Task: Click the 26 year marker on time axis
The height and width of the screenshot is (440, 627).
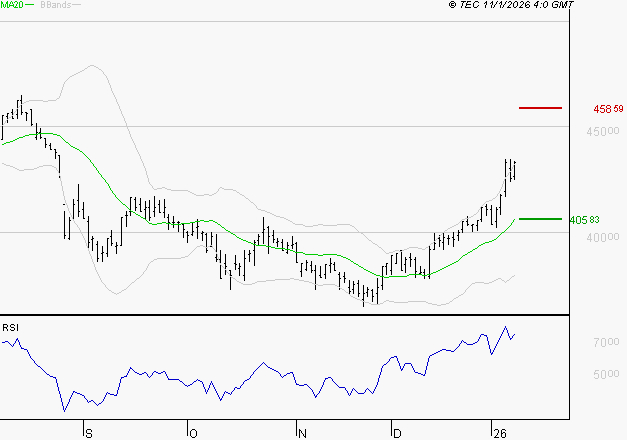Action: (x=500, y=434)
